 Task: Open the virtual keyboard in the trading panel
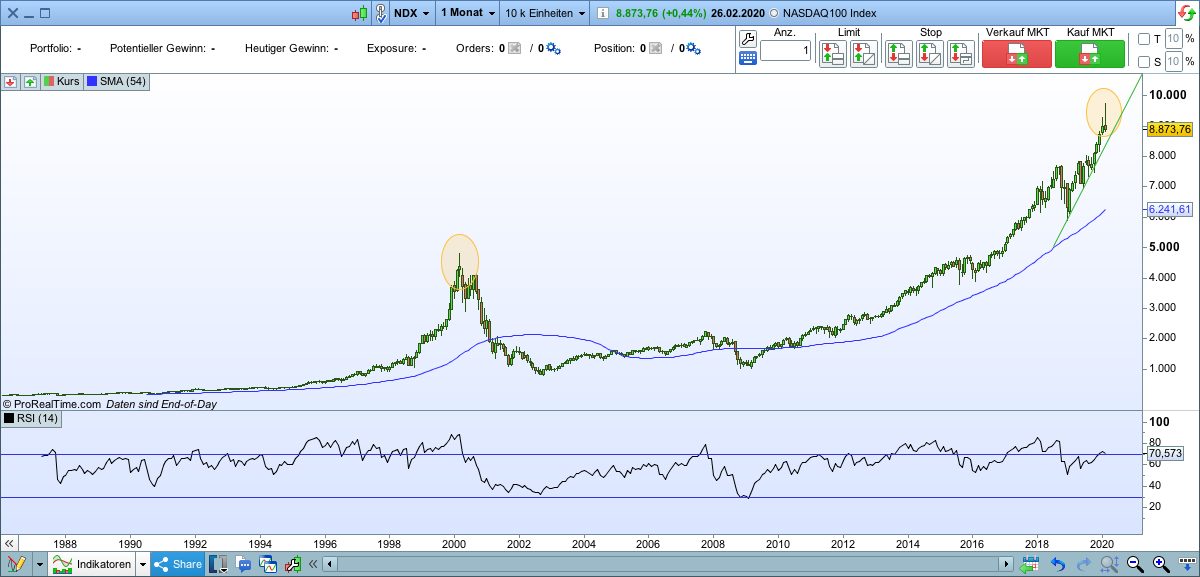click(x=746, y=58)
